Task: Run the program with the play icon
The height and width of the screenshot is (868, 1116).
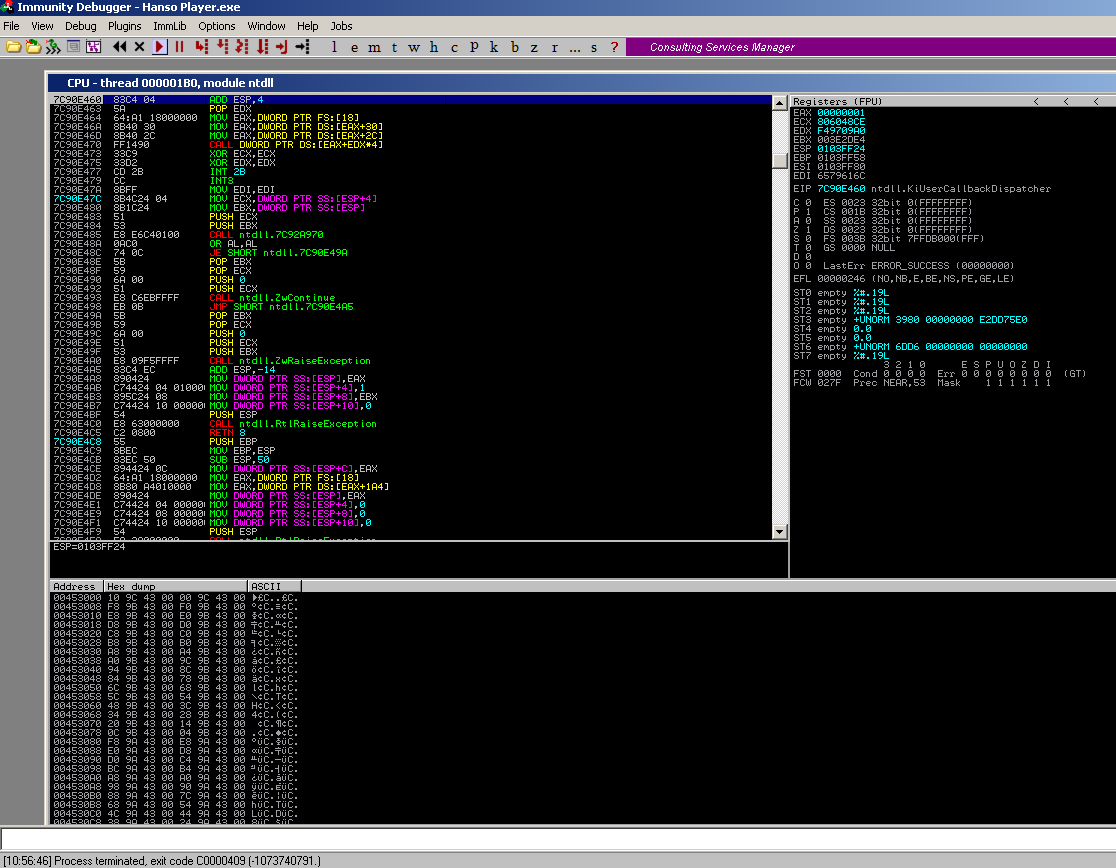Action: coord(160,47)
